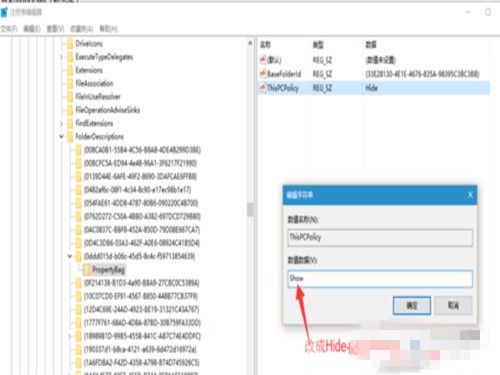The image size is (500, 375).
Task: Open the 编辑(E) menu
Action: (32, 29)
